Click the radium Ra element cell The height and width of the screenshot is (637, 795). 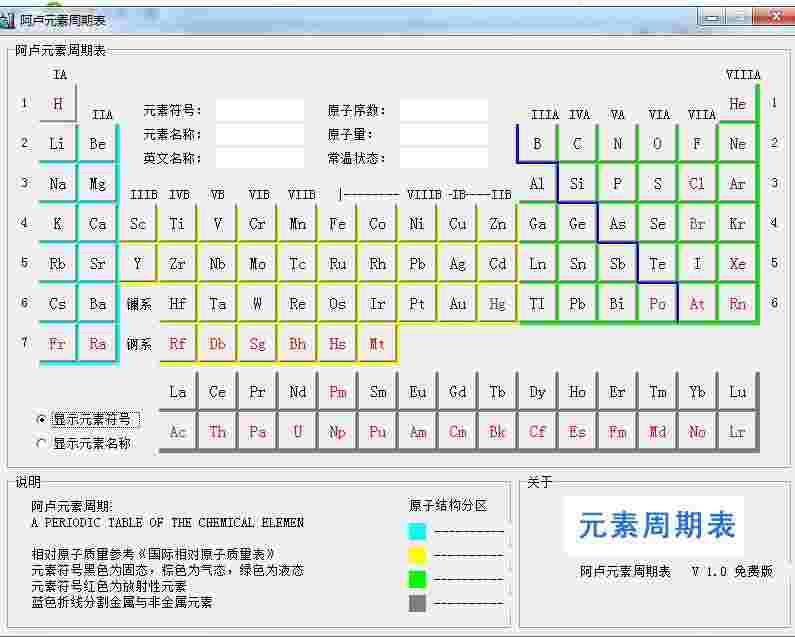click(97, 344)
